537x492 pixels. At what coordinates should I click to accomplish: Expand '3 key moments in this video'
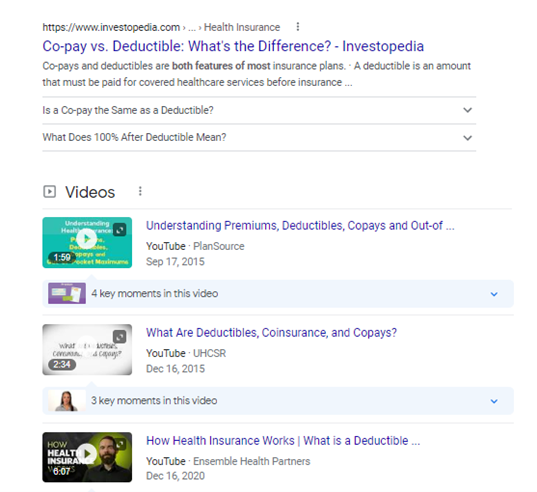[x=278, y=401]
